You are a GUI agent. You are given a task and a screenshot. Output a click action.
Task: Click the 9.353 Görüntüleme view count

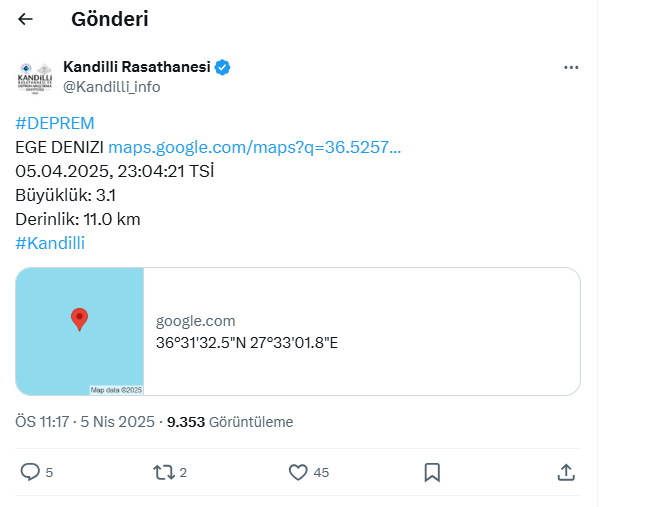click(230, 422)
